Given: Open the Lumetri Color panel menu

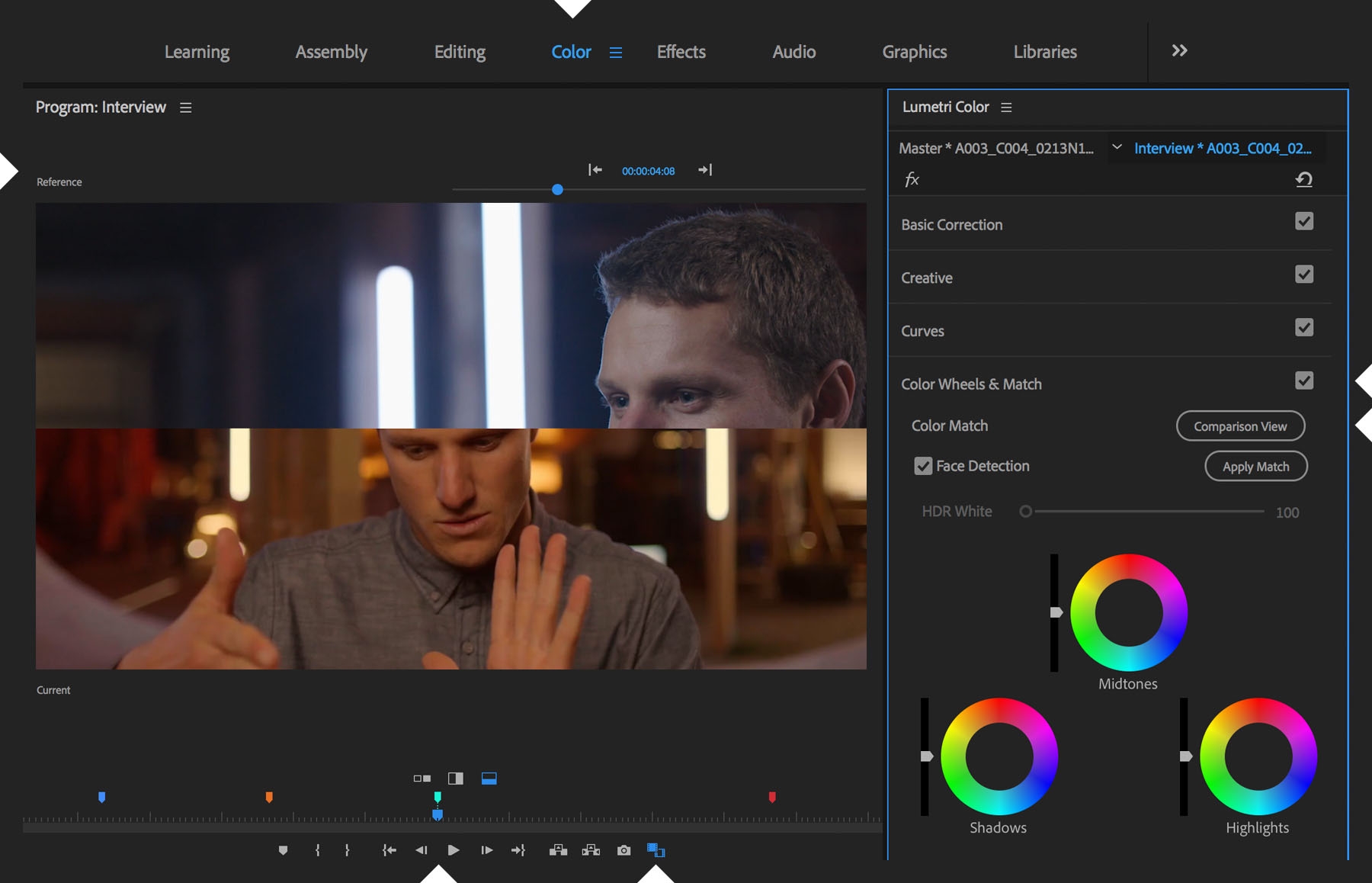Looking at the screenshot, I should click(x=1006, y=108).
